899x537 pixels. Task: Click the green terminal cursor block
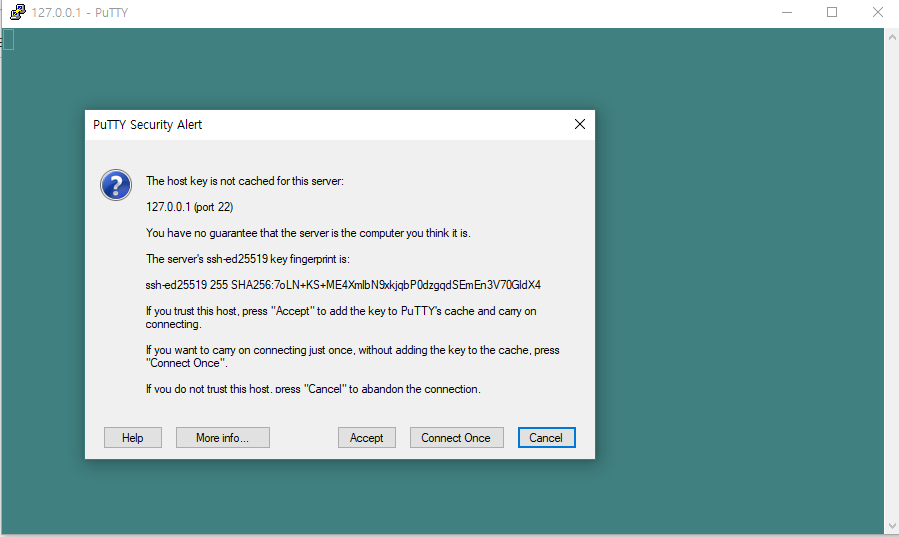coord(9,40)
